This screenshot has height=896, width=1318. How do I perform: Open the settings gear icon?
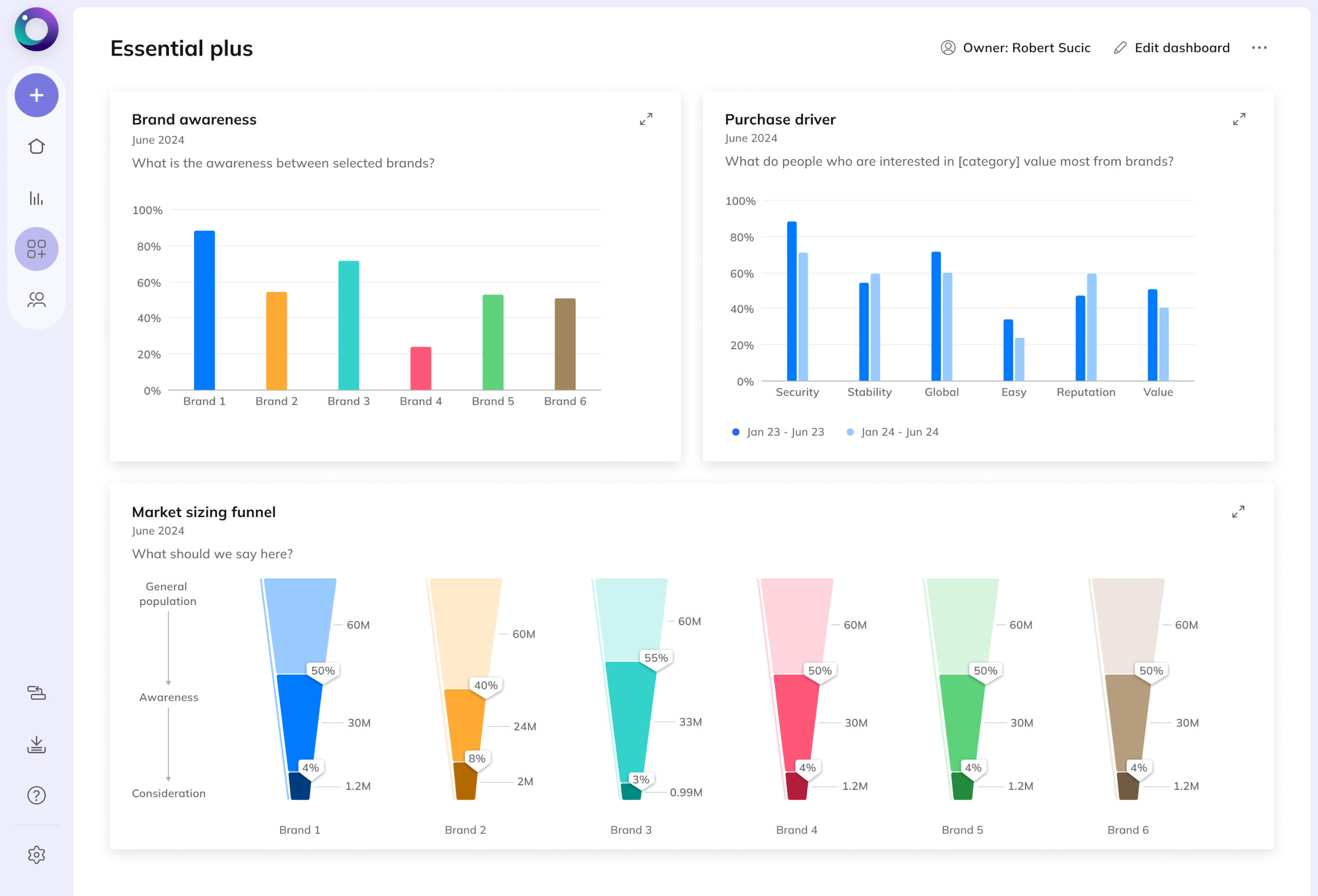[x=36, y=855]
